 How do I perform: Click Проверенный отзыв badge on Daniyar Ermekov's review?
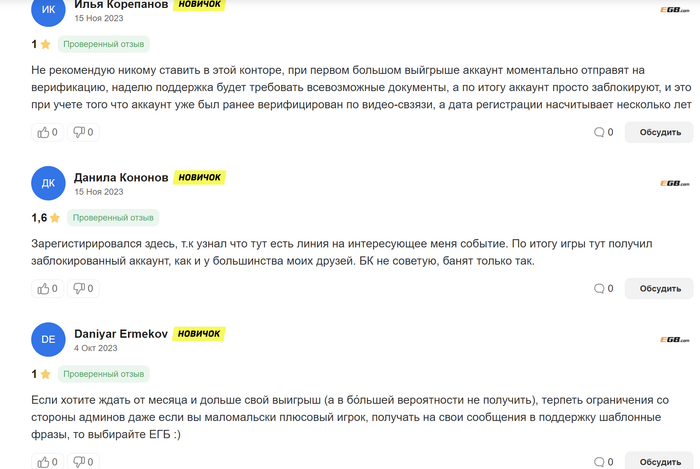[104, 373]
